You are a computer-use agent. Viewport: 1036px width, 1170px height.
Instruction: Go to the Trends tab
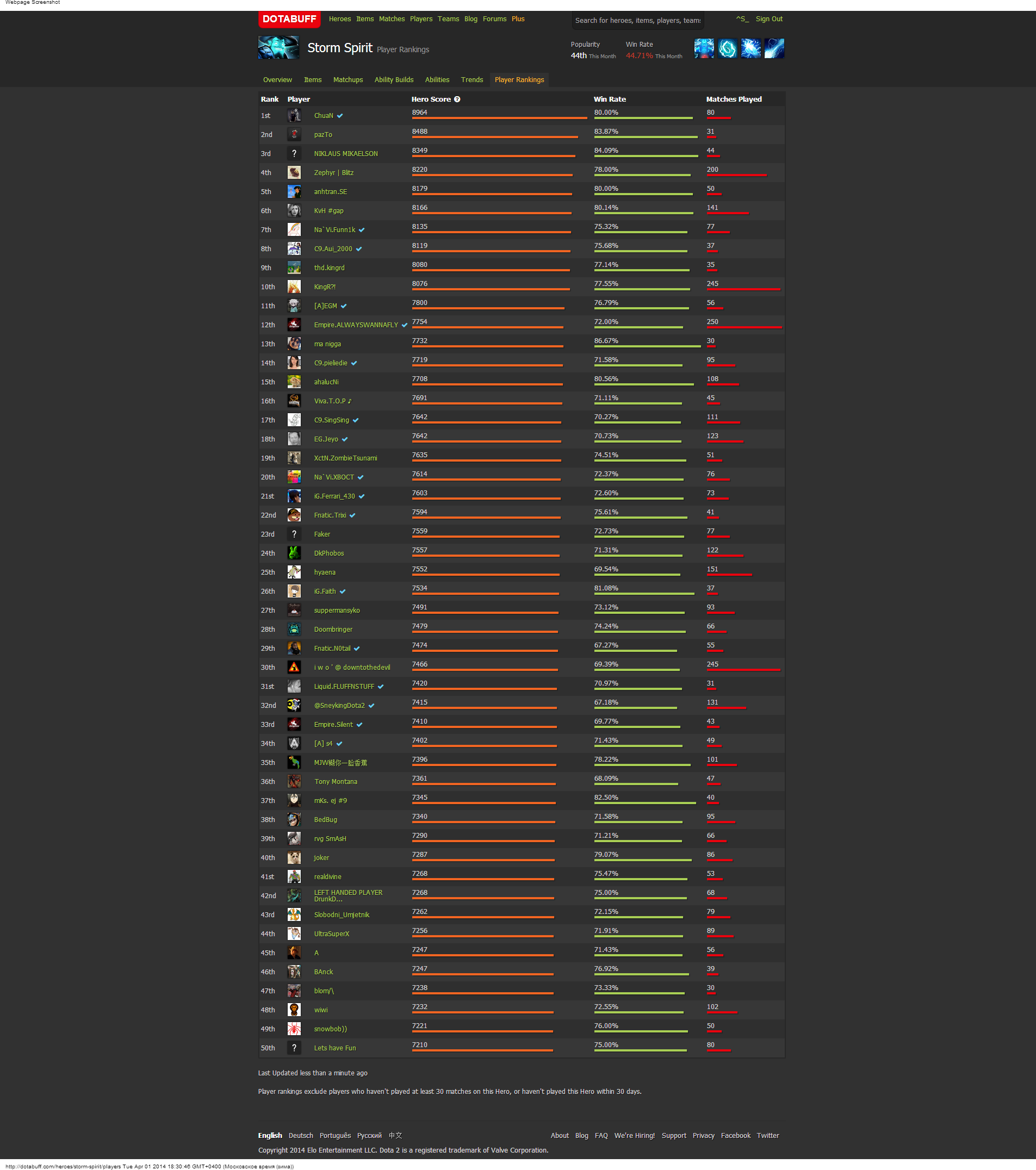point(472,80)
